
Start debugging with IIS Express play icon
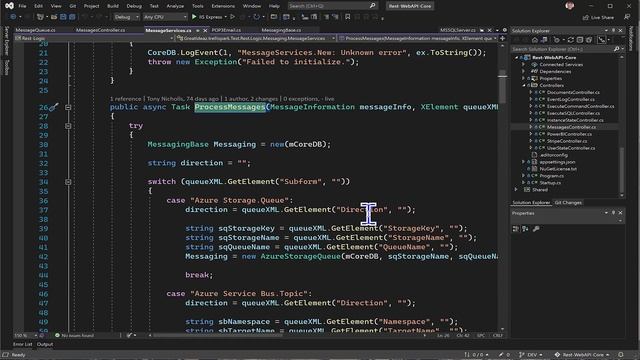[x=194, y=17]
